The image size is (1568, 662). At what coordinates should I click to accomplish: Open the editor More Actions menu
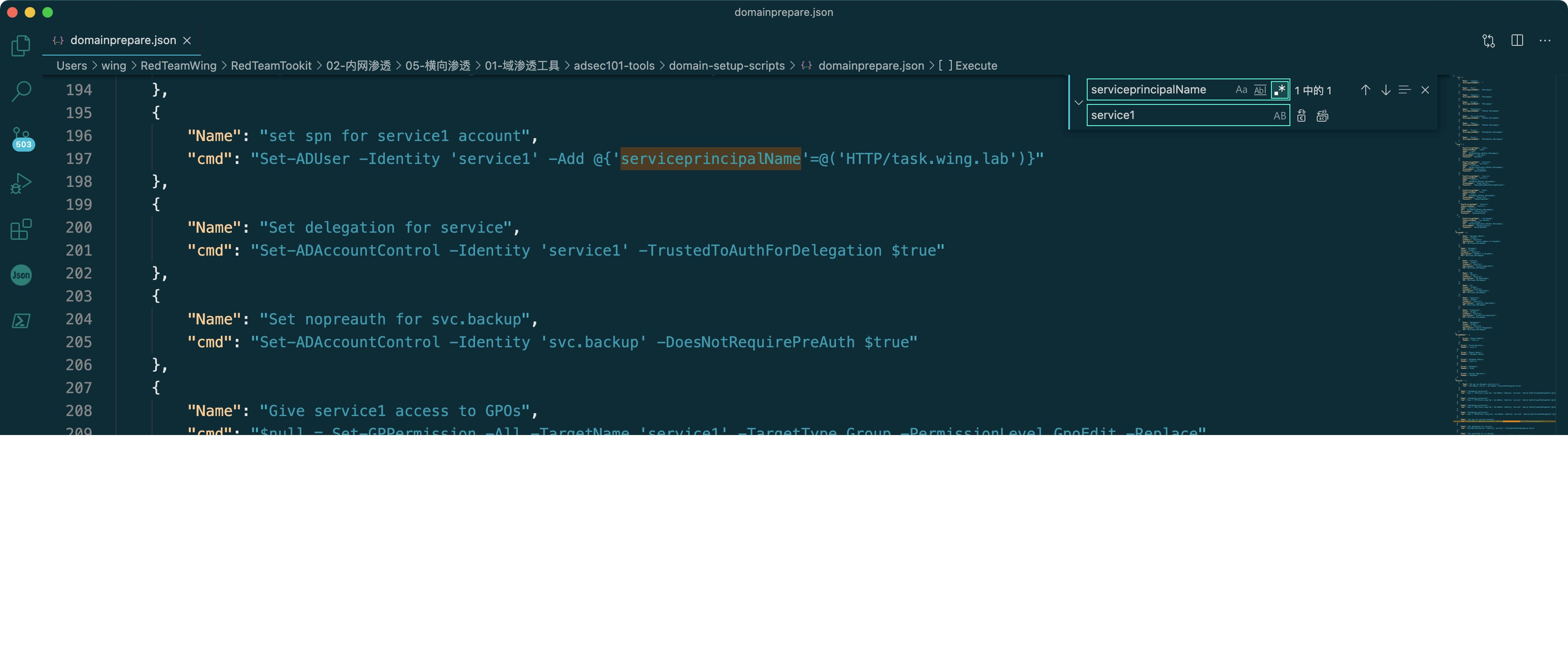1545,40
